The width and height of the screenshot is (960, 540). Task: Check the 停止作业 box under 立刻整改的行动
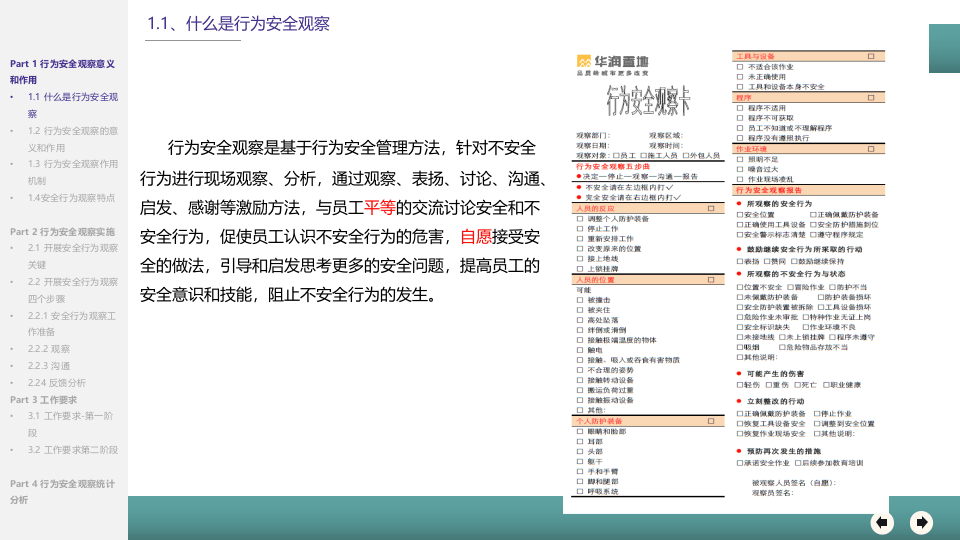pos(817,414)
